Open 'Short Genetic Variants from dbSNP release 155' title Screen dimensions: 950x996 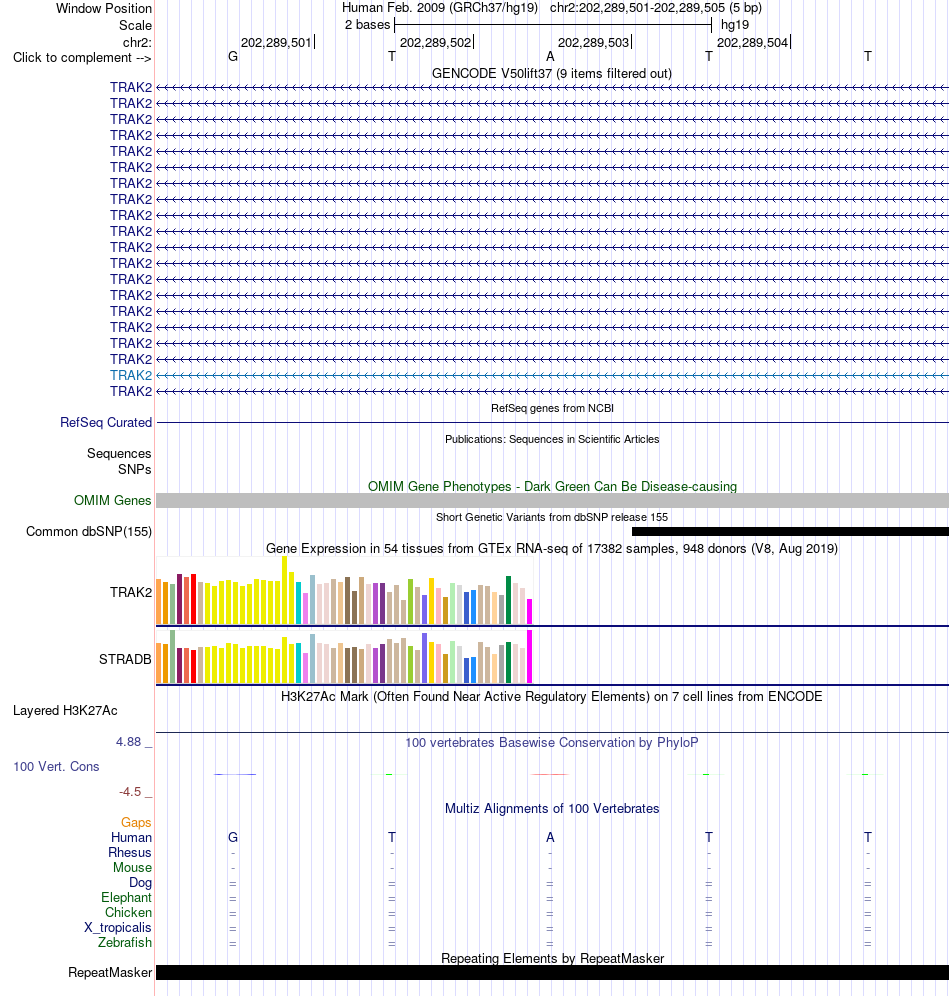pos(552,517)
